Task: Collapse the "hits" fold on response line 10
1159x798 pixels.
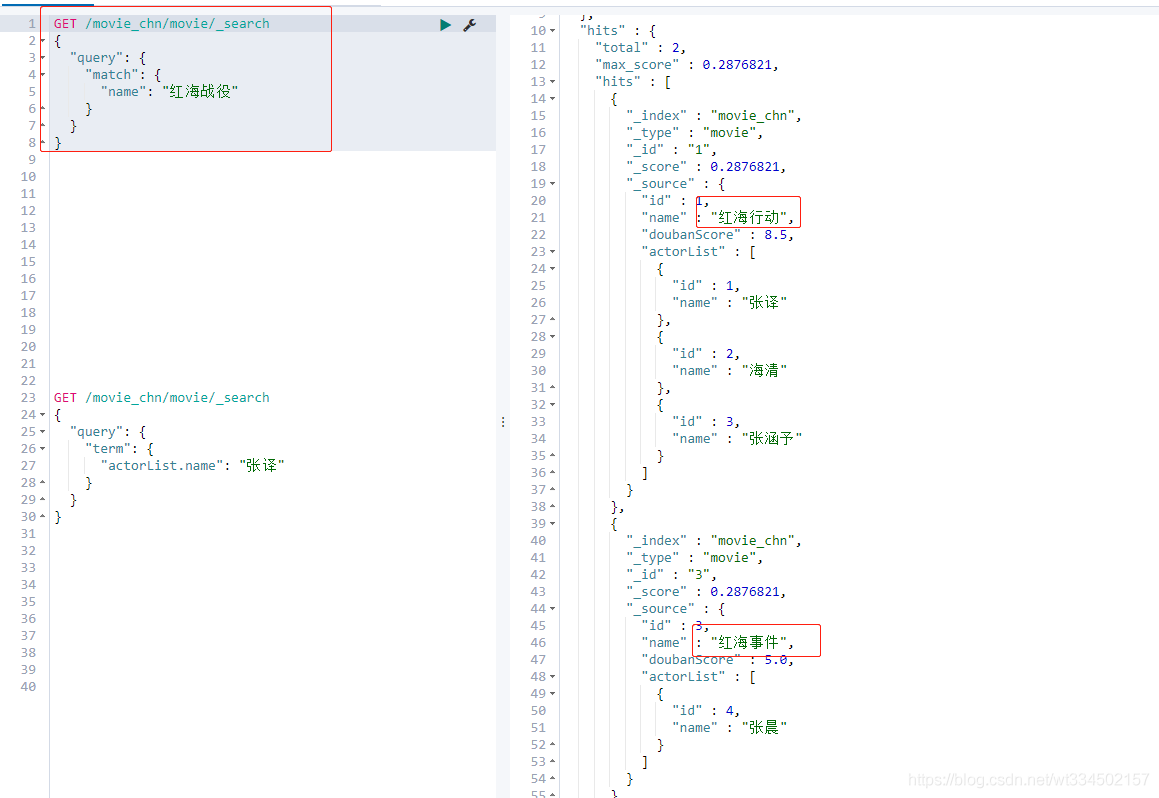Action: pos(552,30)
